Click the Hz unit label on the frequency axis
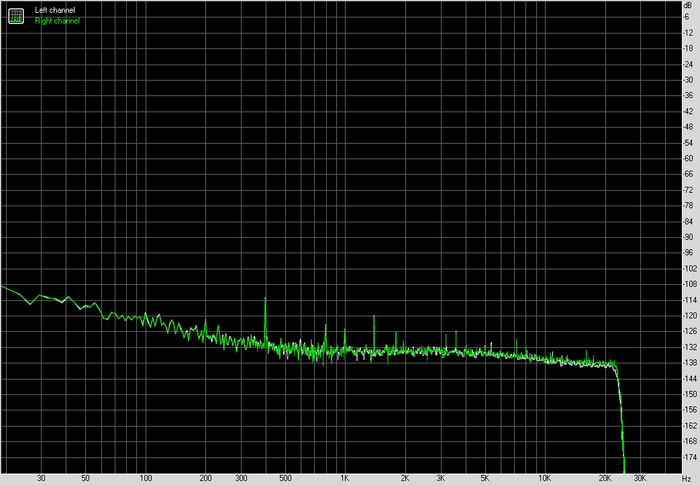 (688, 478)
